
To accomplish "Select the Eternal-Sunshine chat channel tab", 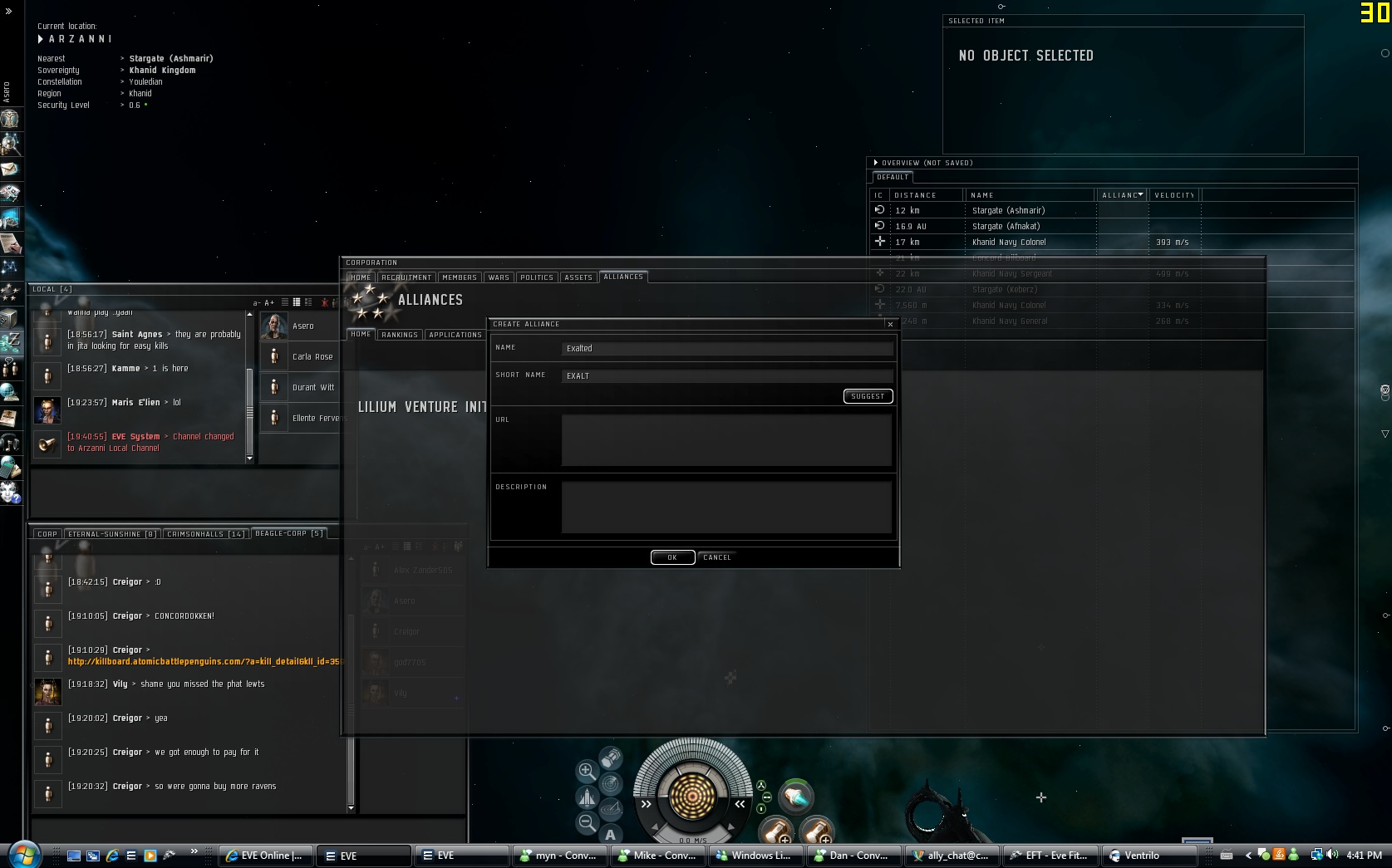I will point(112,534).
